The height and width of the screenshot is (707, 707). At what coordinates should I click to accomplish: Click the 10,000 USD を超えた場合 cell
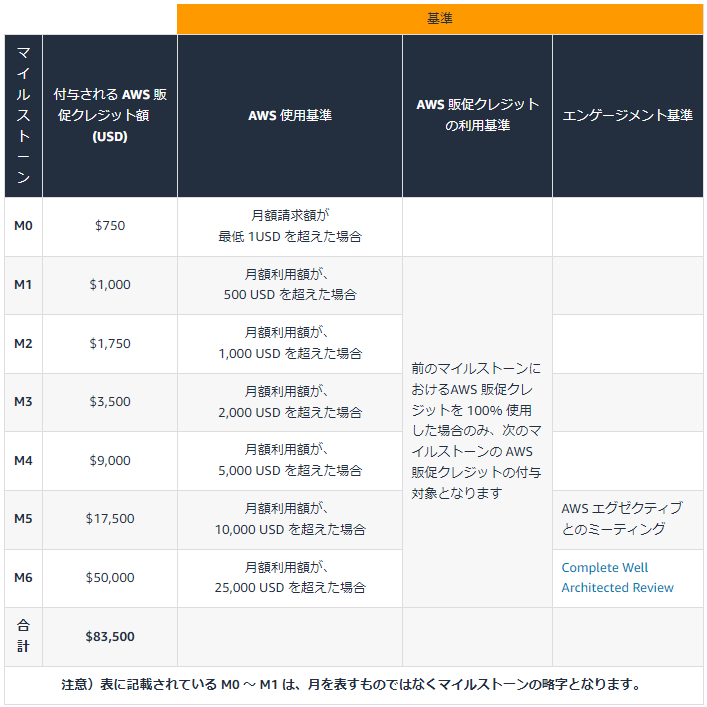(x=290, y=519)
